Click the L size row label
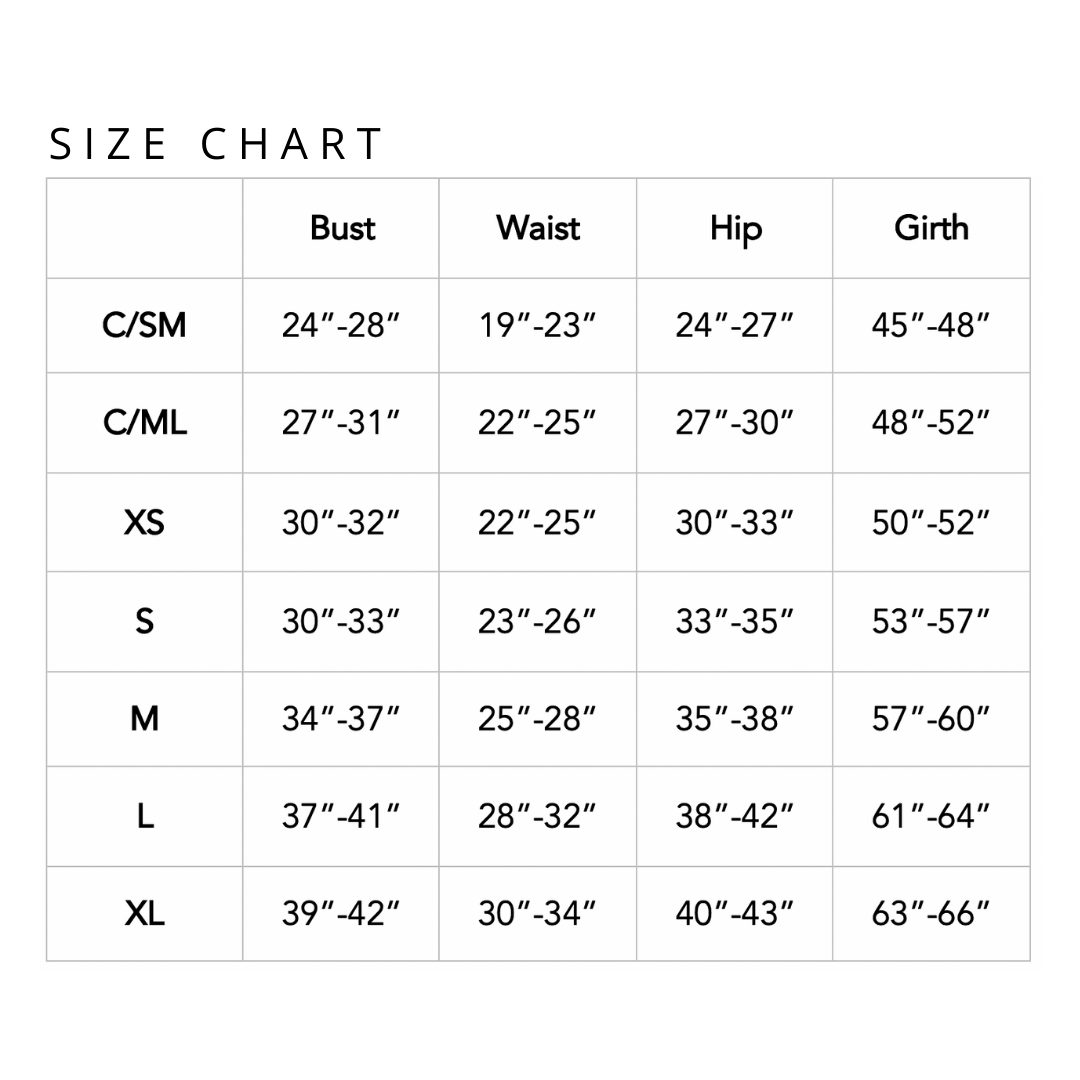The image size is (1080, 1080). tap(145, 816)
